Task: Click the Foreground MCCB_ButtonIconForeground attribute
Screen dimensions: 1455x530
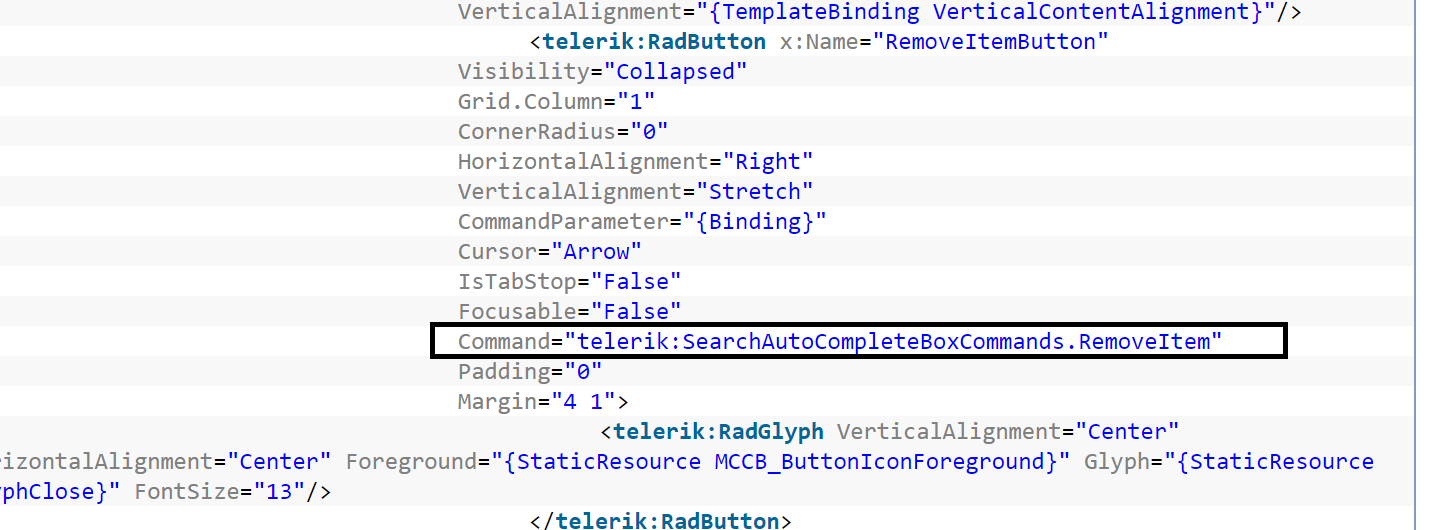Action: coord(707,462)
